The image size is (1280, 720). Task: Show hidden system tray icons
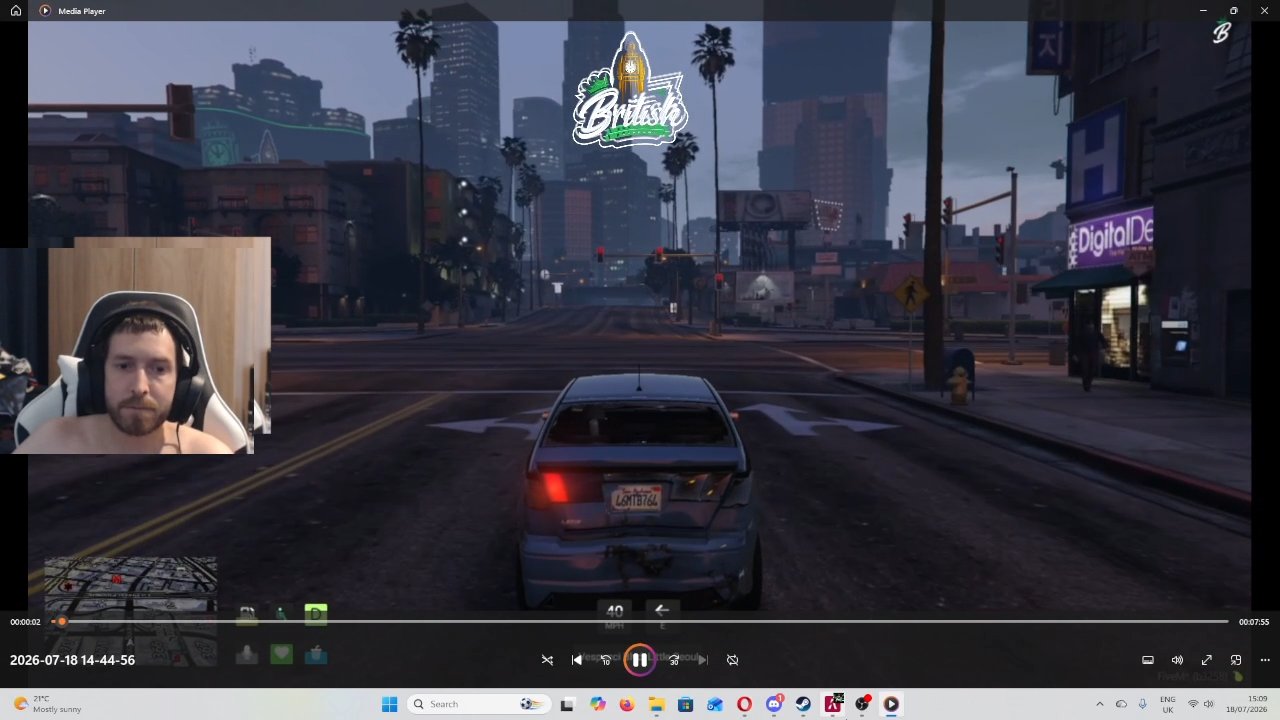[x=1100, y=704]
